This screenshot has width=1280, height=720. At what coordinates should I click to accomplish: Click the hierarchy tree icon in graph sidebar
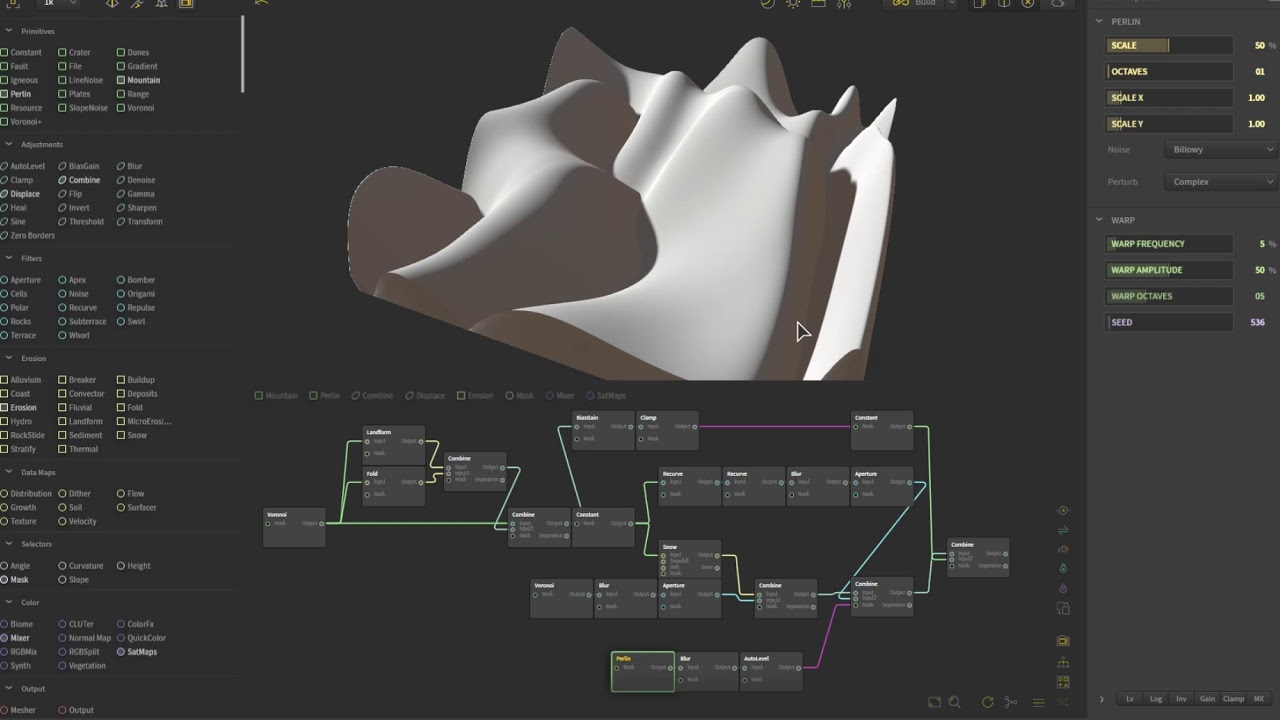(x=1063, y=663)
